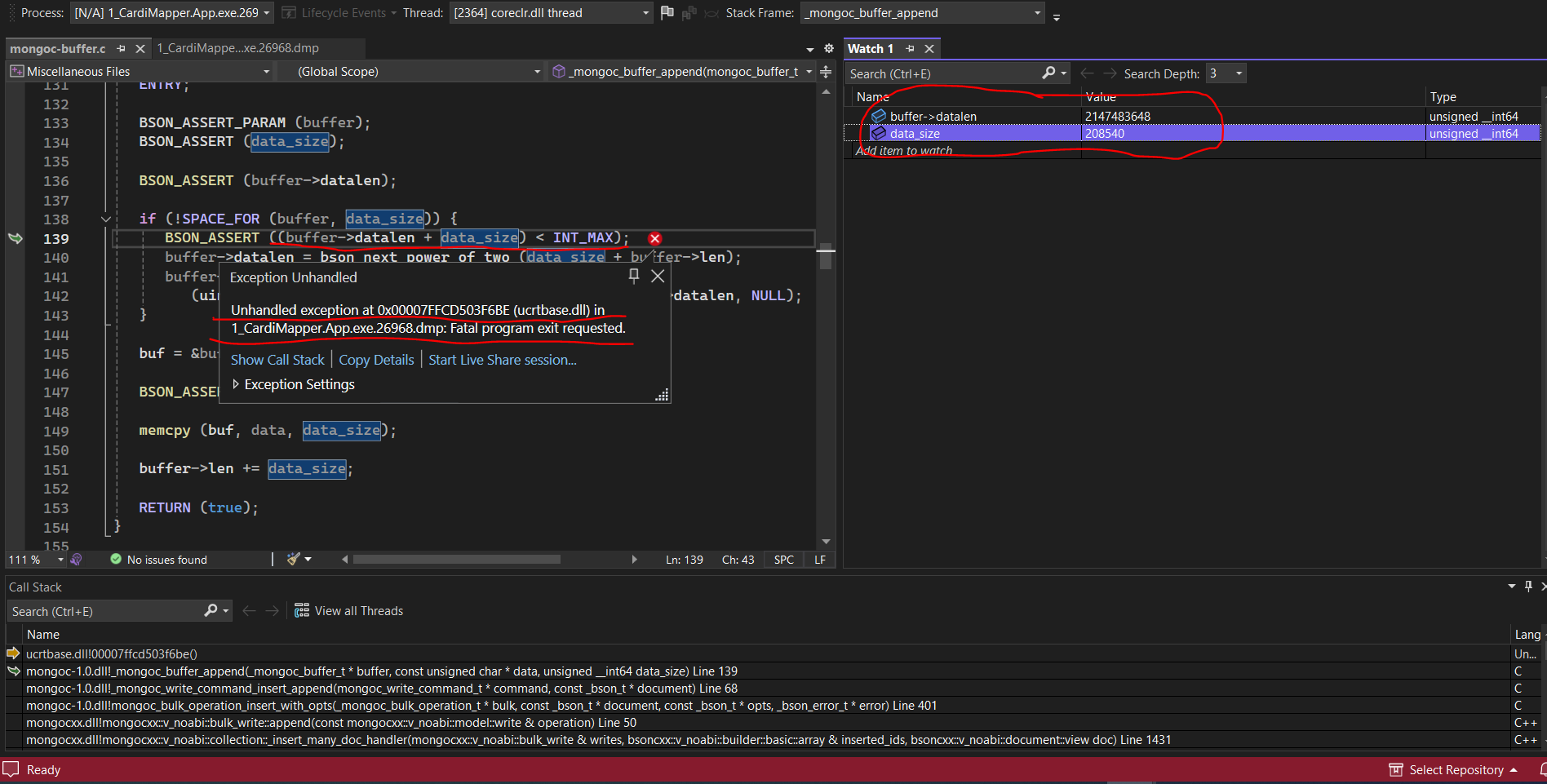Image resolution: width=1547 pixels, height=784 pixels.
Task: Click Show Call Stack link
Action: click(277, 360)
